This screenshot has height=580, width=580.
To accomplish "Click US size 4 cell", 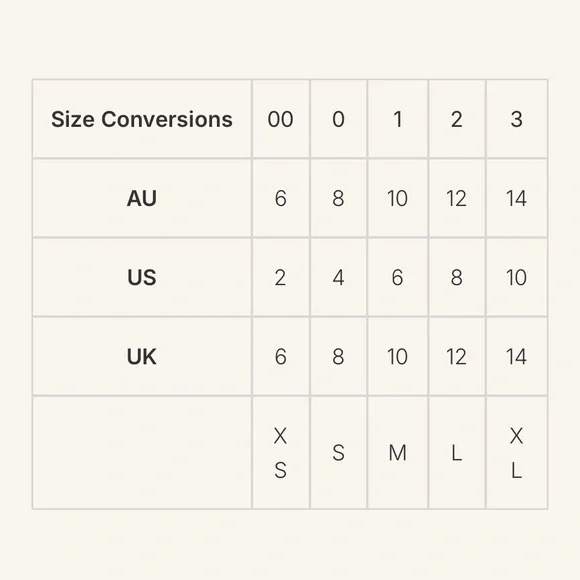I will point(338,277).
